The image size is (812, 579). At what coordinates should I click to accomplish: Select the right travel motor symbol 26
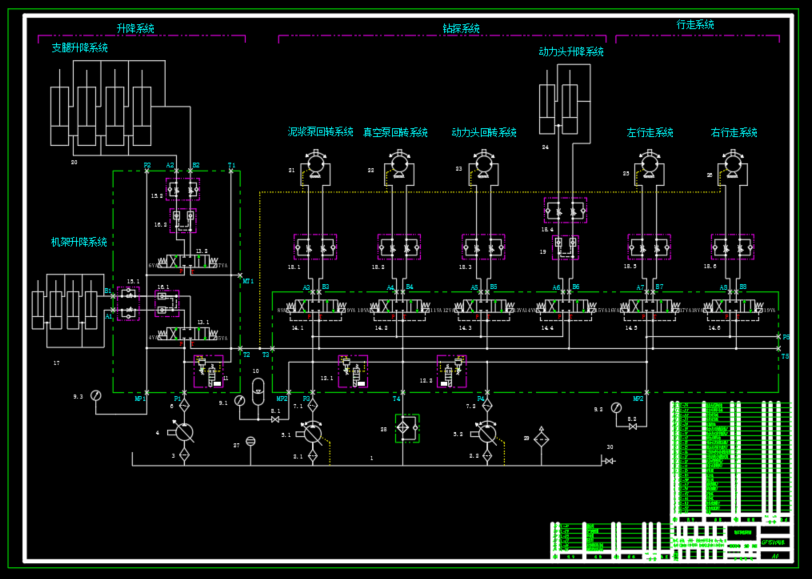[x=732, y=165]
